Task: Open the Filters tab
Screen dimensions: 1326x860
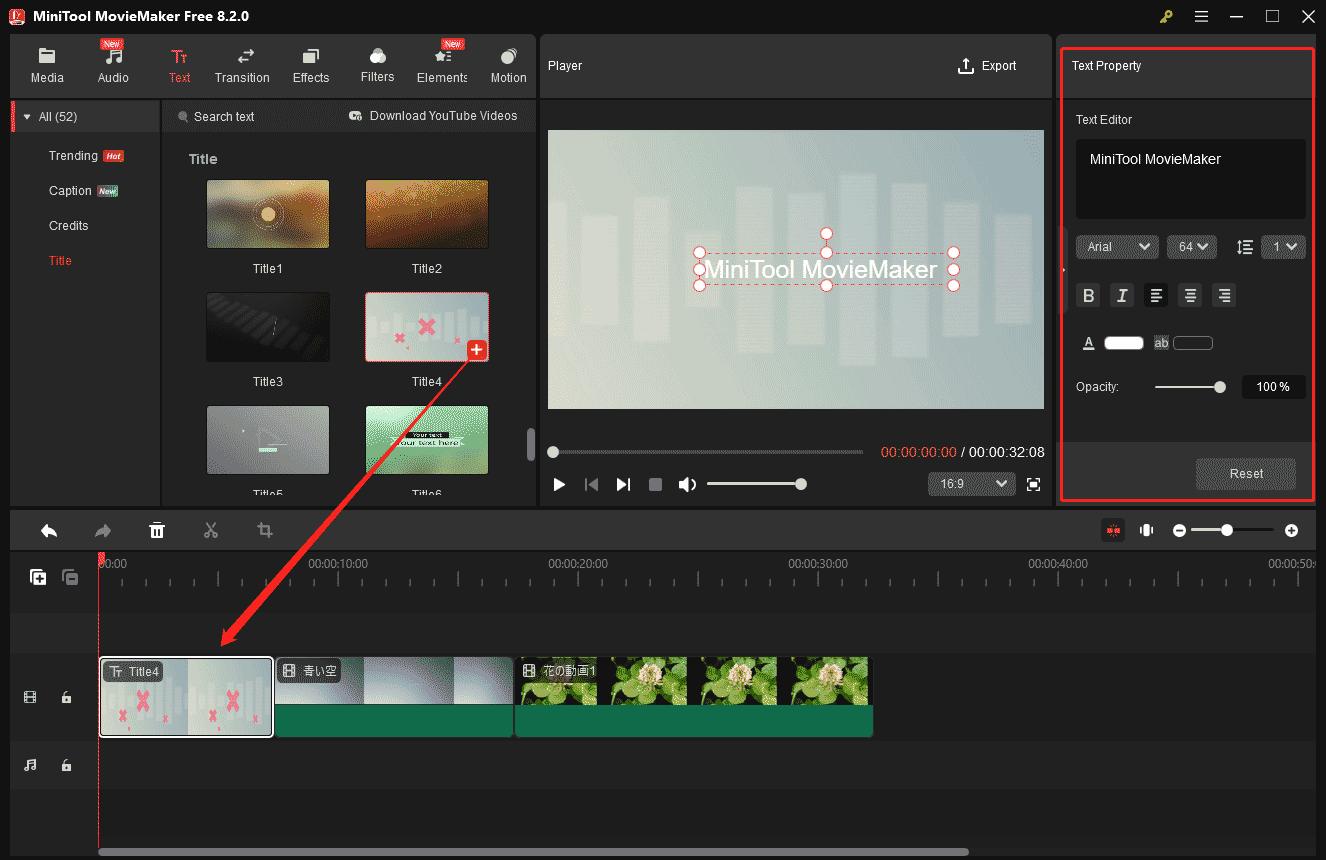Action: tap(377, 65)
